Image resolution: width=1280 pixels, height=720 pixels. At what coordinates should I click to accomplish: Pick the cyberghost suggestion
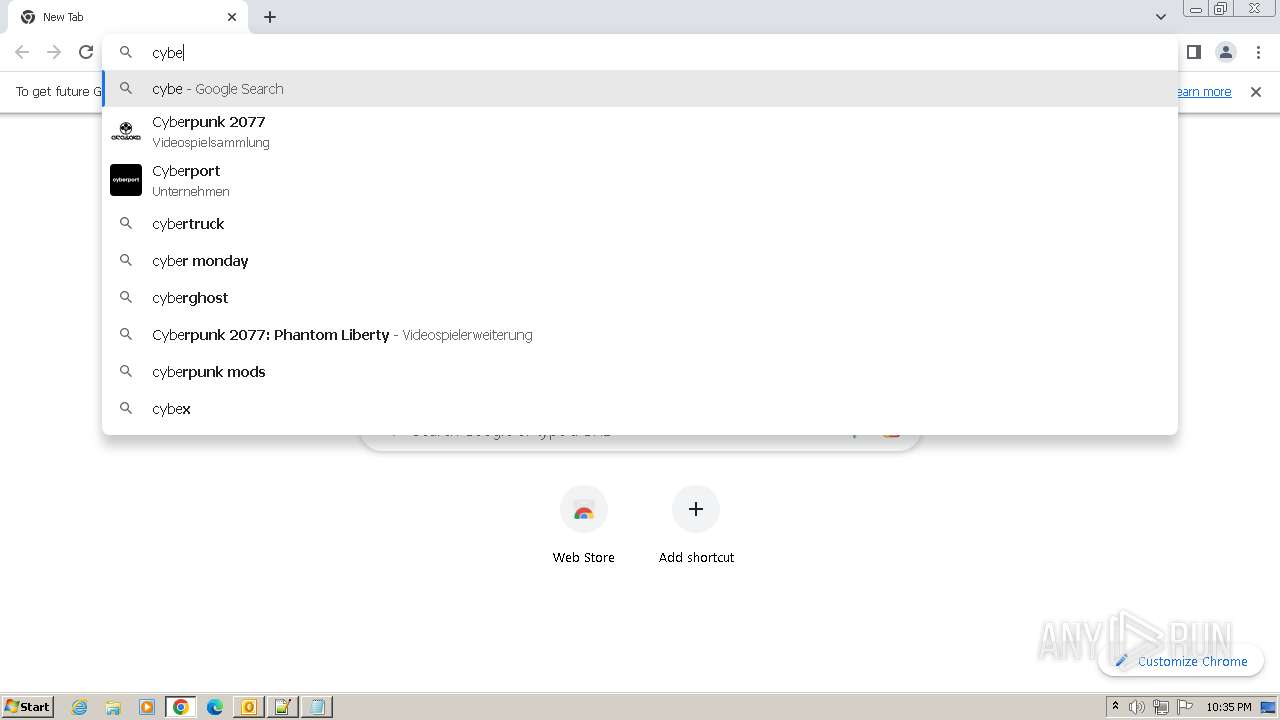tap(640, 298)
